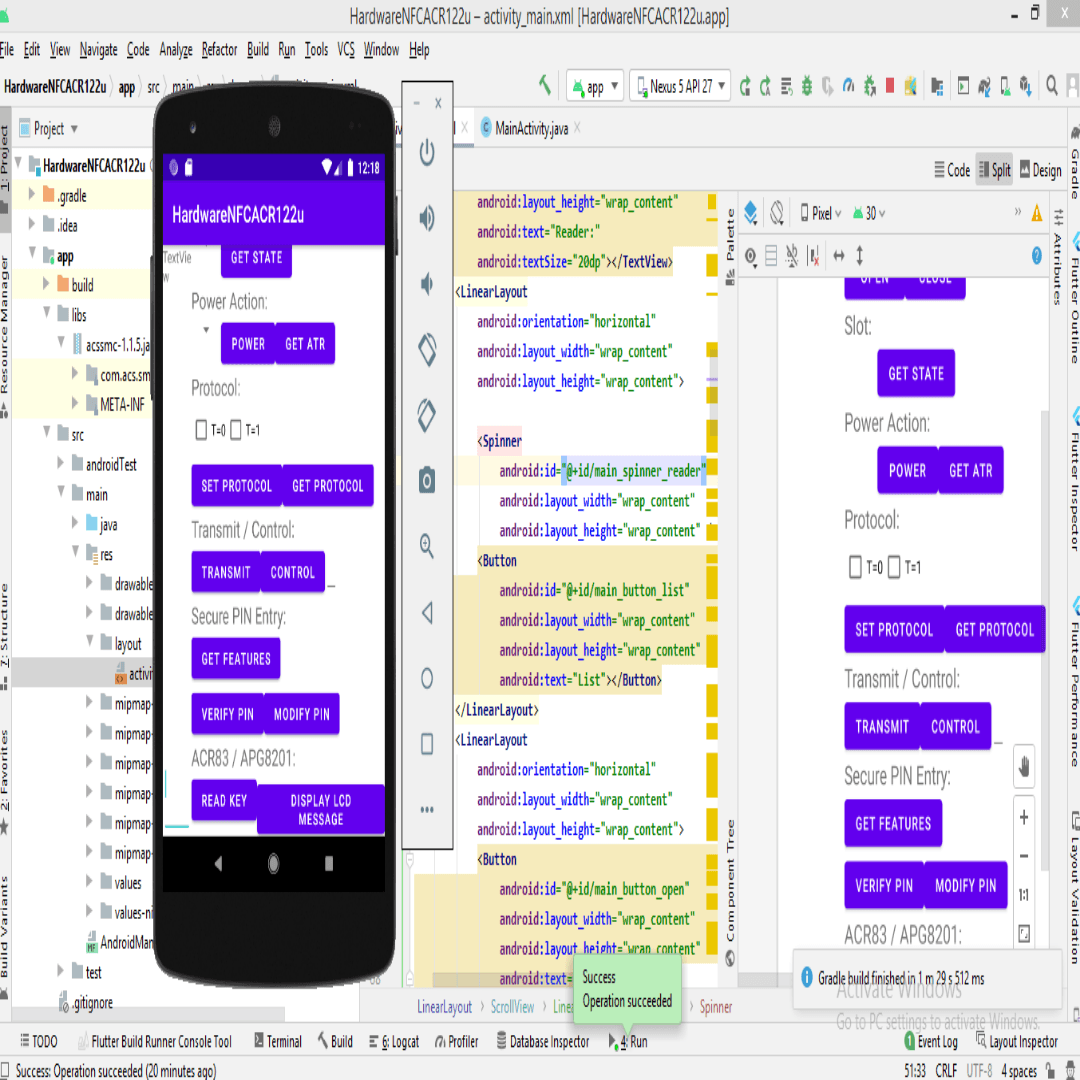The image size is (1080, 1080).
Task: Expand the .gradle folder in the project tree
Action: pyautogui.click(x=33, y=196)
